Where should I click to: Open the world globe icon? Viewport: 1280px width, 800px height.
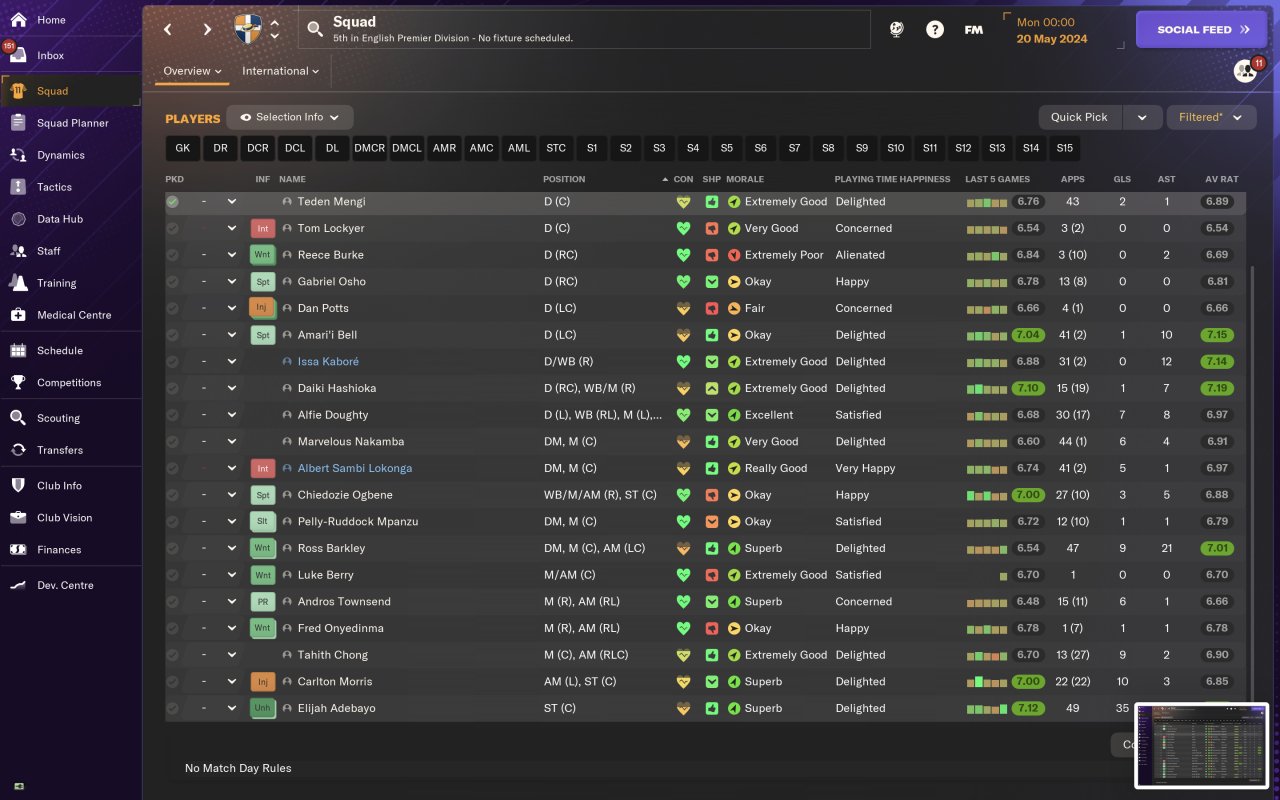(x=897, y=30)
